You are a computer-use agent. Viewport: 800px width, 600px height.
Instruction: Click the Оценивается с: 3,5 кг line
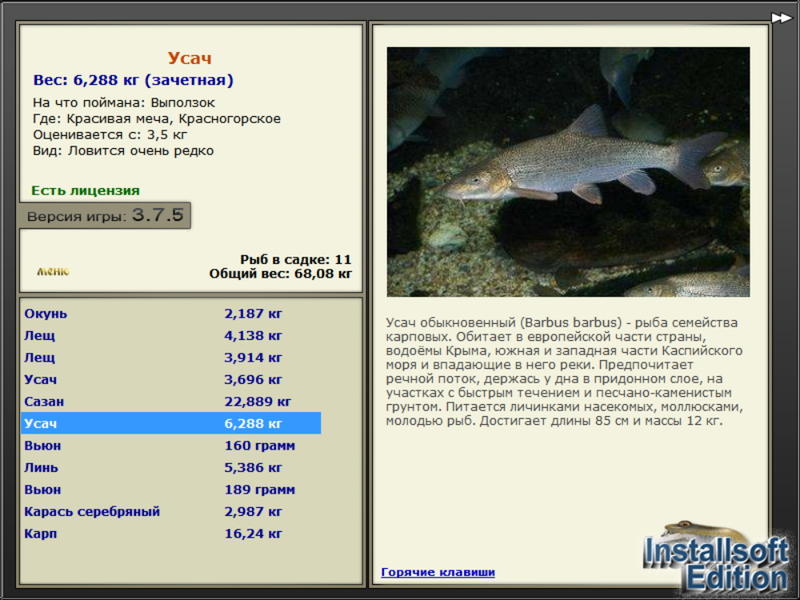point(110,135)
